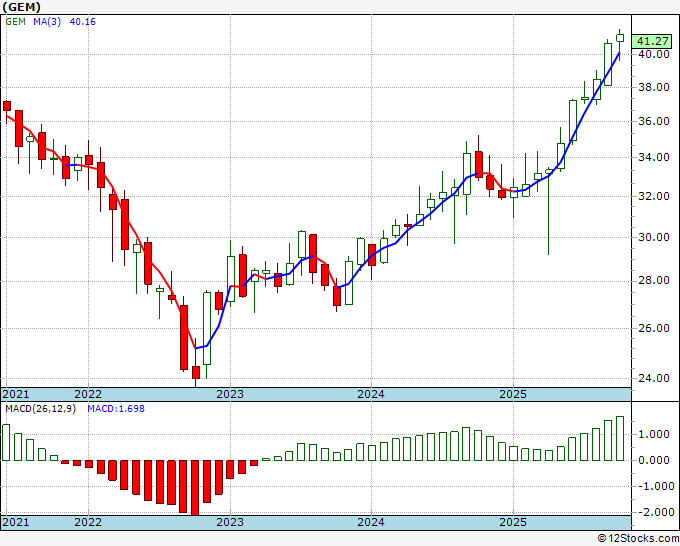The width and height of the screenshot is (680, 546).
Task: Open the 12Stocks.com copyright link
Action: point(638,539)
